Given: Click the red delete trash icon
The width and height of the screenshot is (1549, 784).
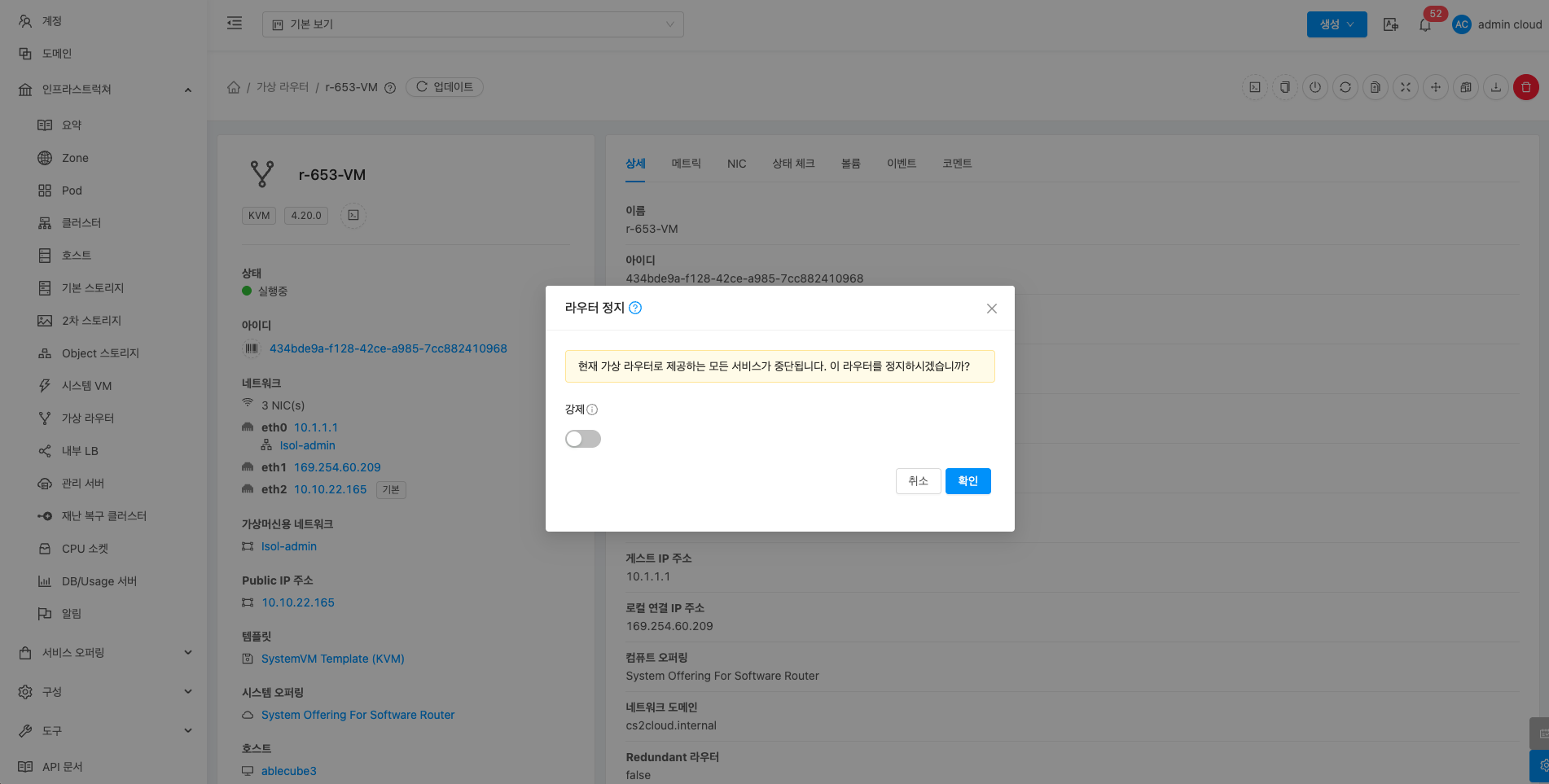Looking at the screenshot, I should (1525, 87).
